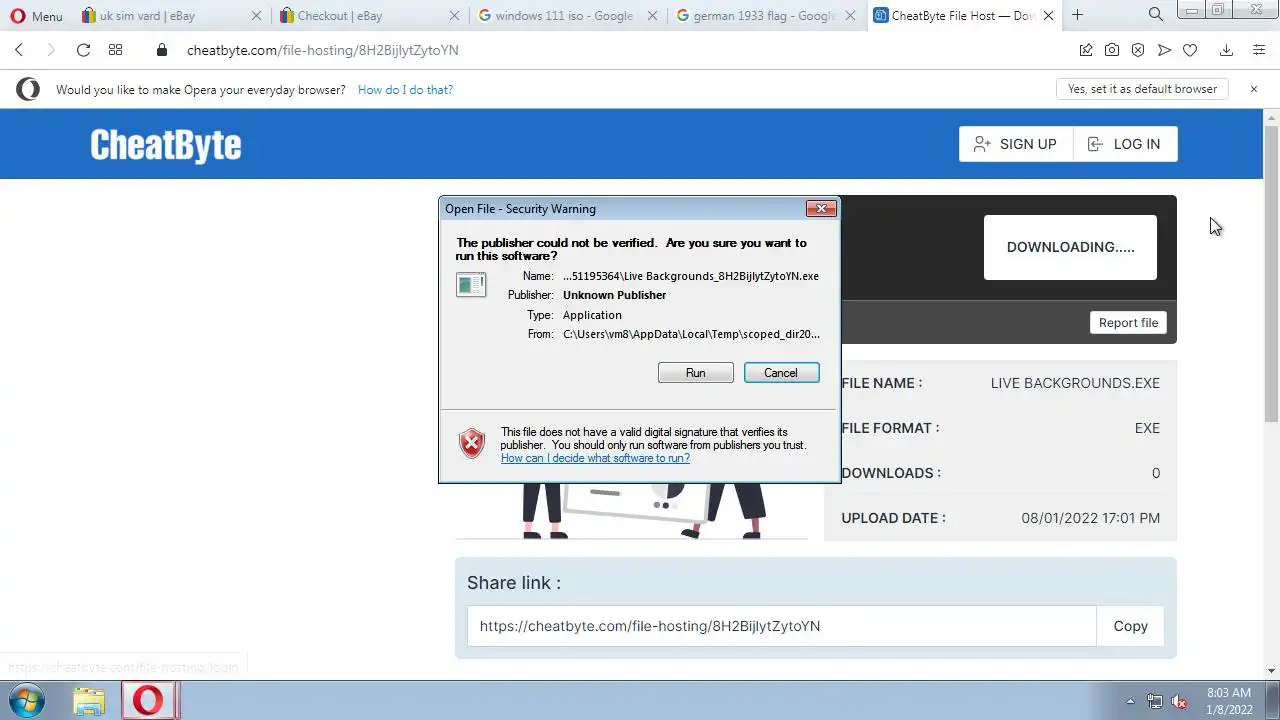This screenshot has width=1280, height=720.
Task: Go forward with the browser forward arrow
Action: pyautogui.click(x=51, y=50)
